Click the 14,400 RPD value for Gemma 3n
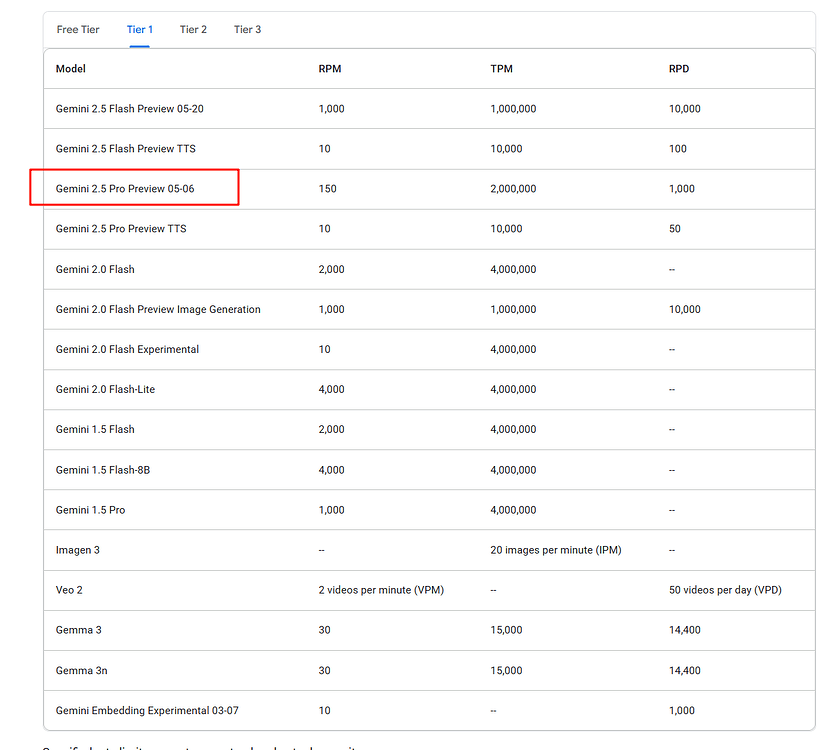 685,670
